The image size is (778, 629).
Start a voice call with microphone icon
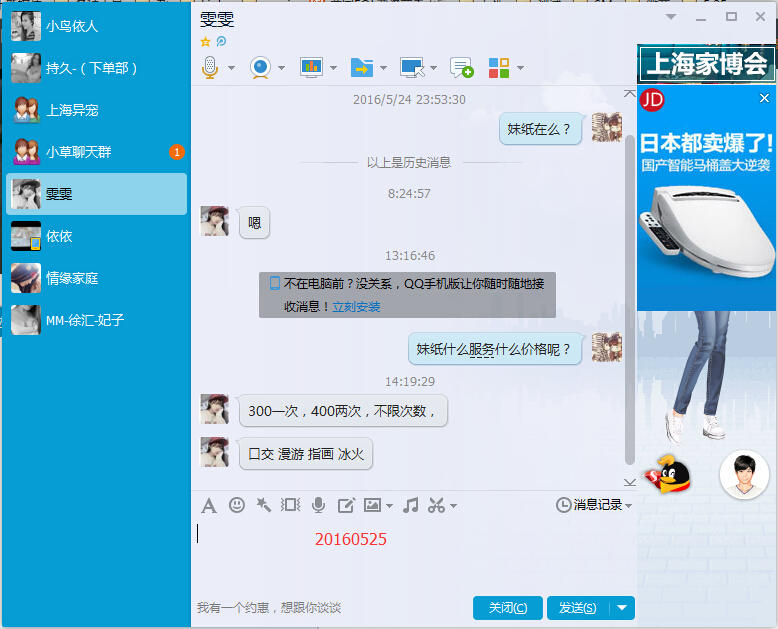coord(210,67)
